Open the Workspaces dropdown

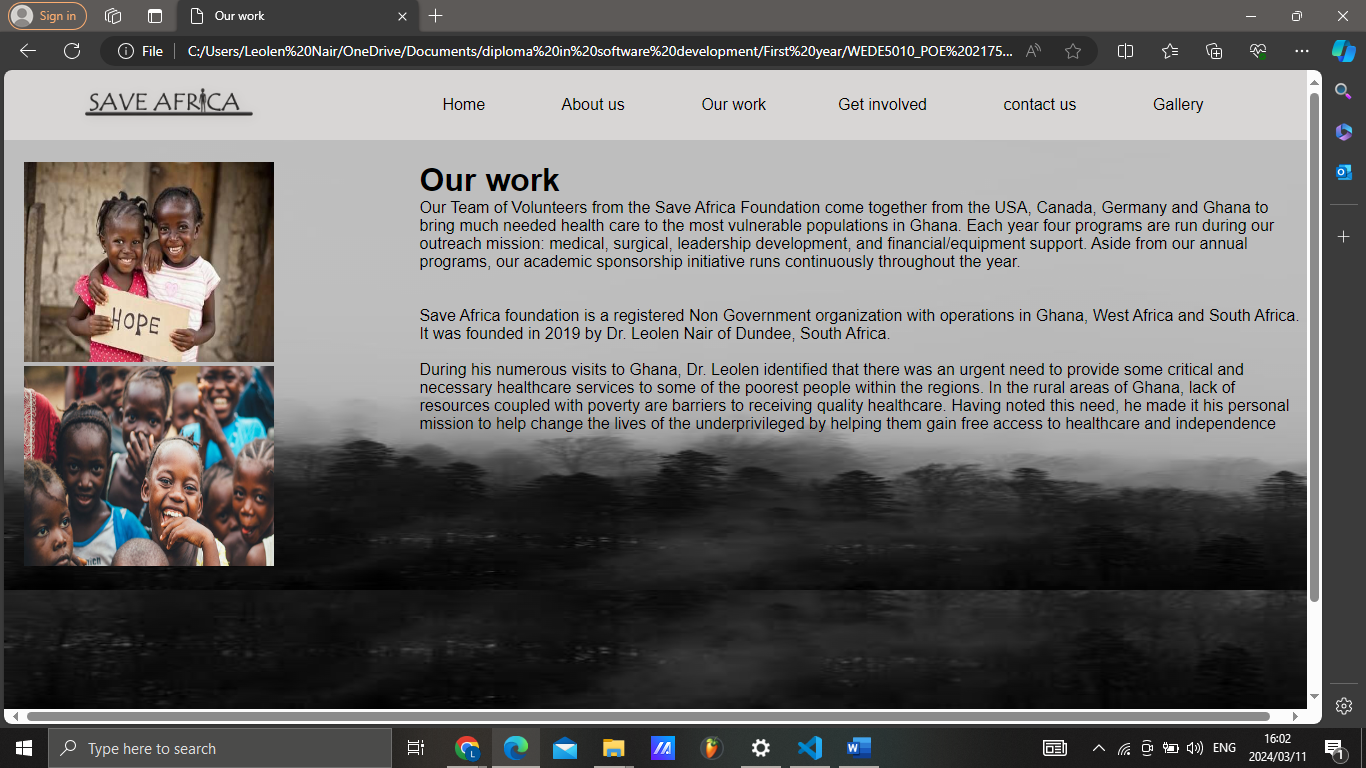pos(113,16)
